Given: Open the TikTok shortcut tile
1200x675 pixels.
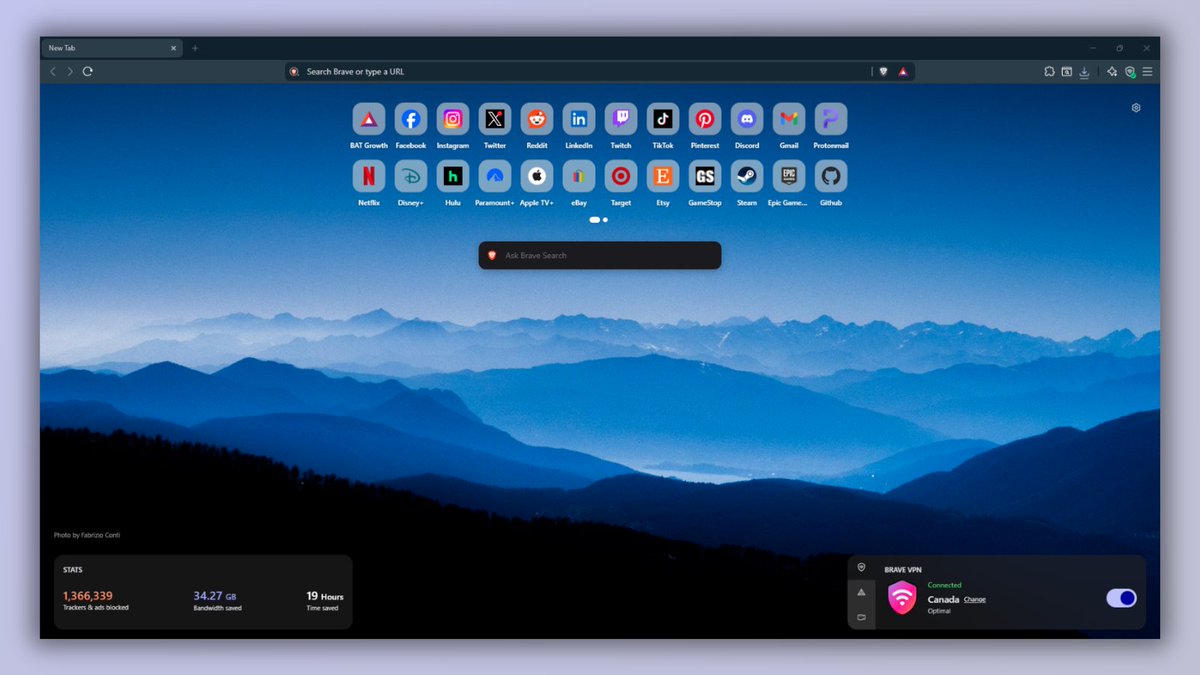Looking at the screenshot, I should point(663,119).
